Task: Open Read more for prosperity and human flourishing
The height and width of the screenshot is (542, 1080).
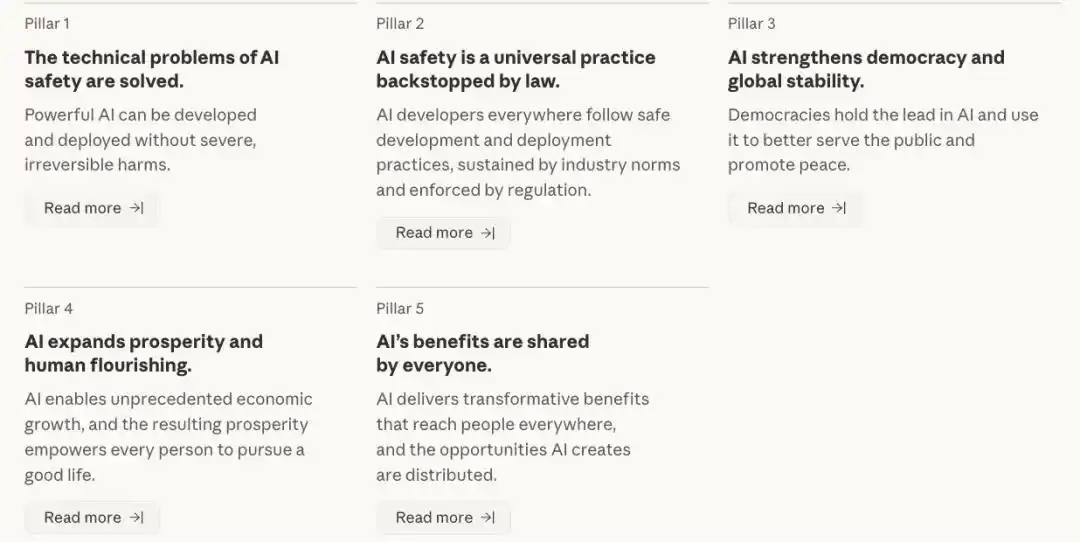Action: [x=92, y=517]
